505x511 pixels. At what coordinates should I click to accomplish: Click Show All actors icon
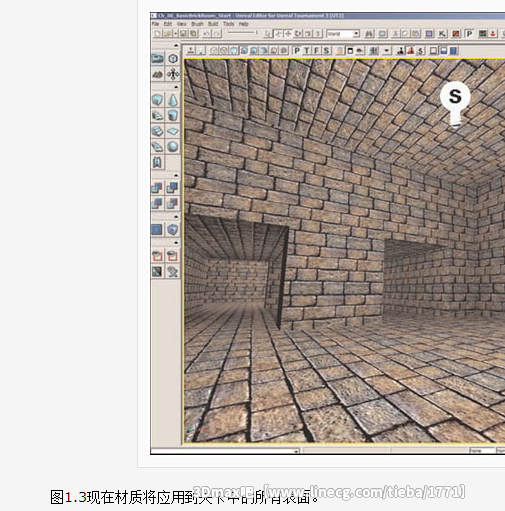click(173, 272)
